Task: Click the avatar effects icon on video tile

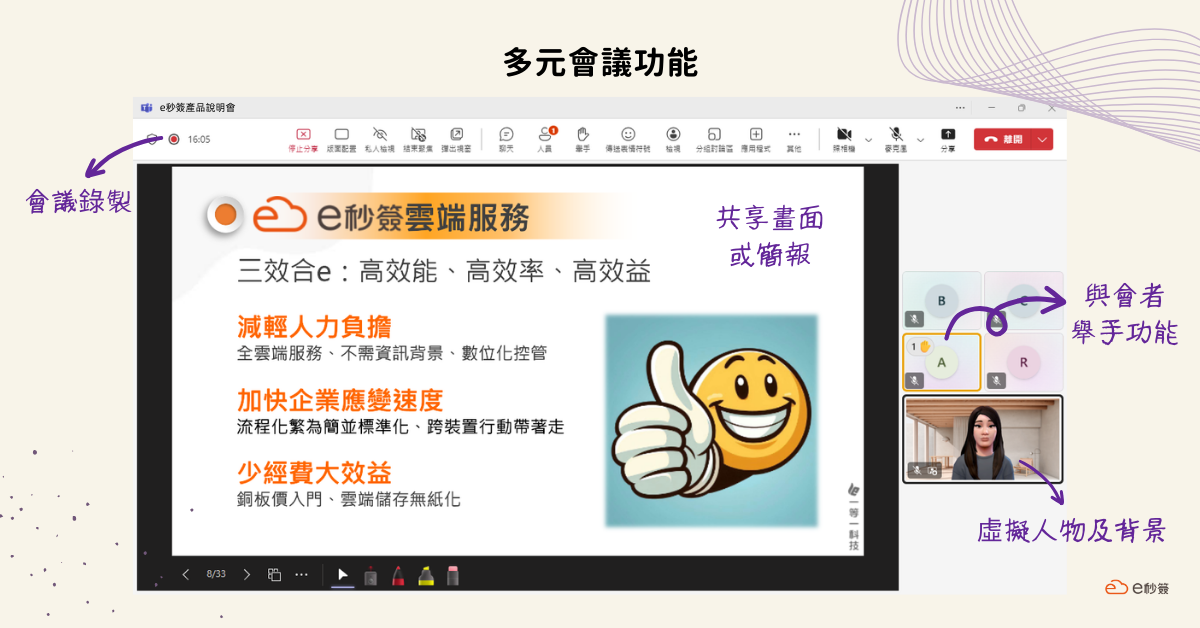Action: (932, 470)
